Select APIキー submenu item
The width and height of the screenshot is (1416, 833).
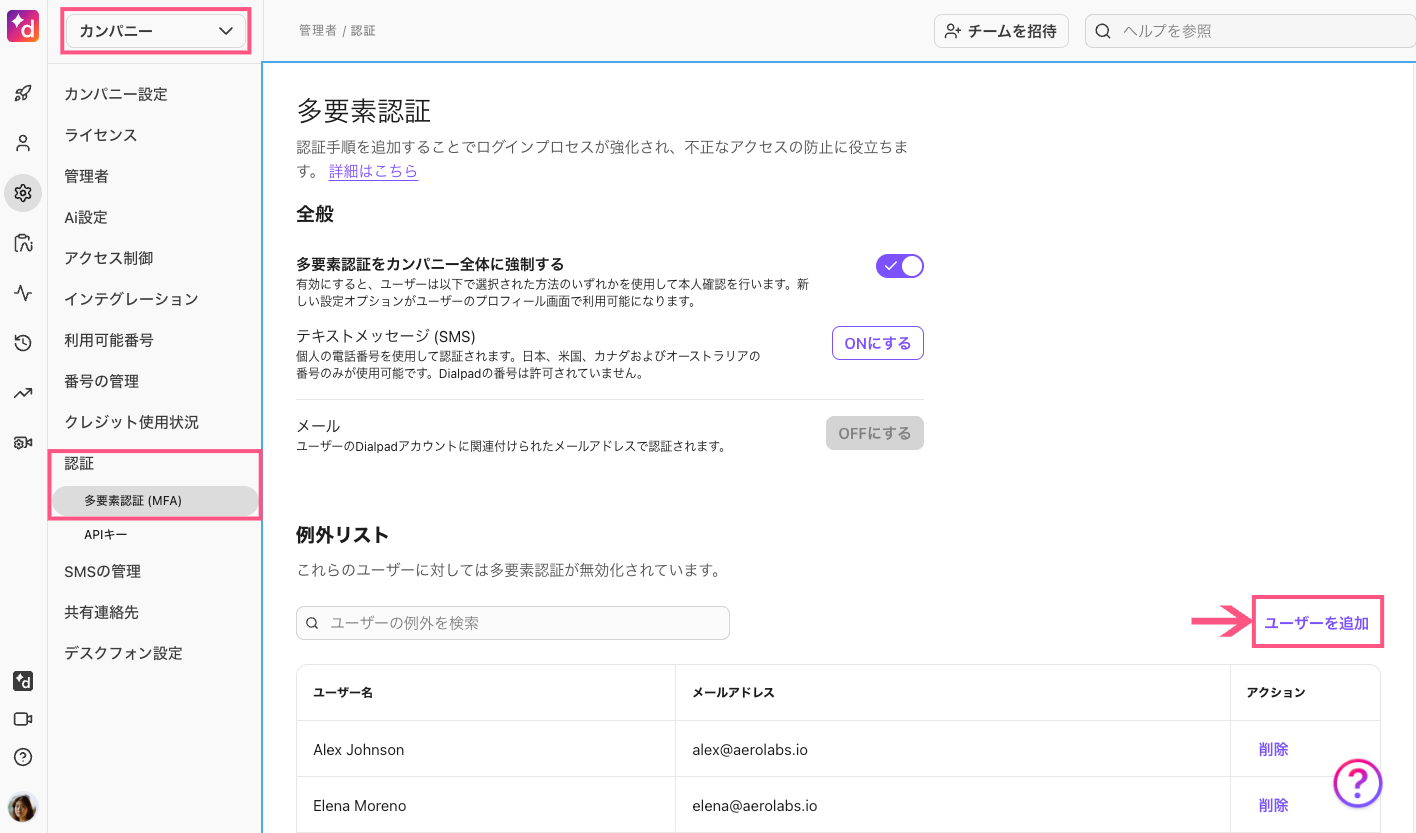[106, 535]
